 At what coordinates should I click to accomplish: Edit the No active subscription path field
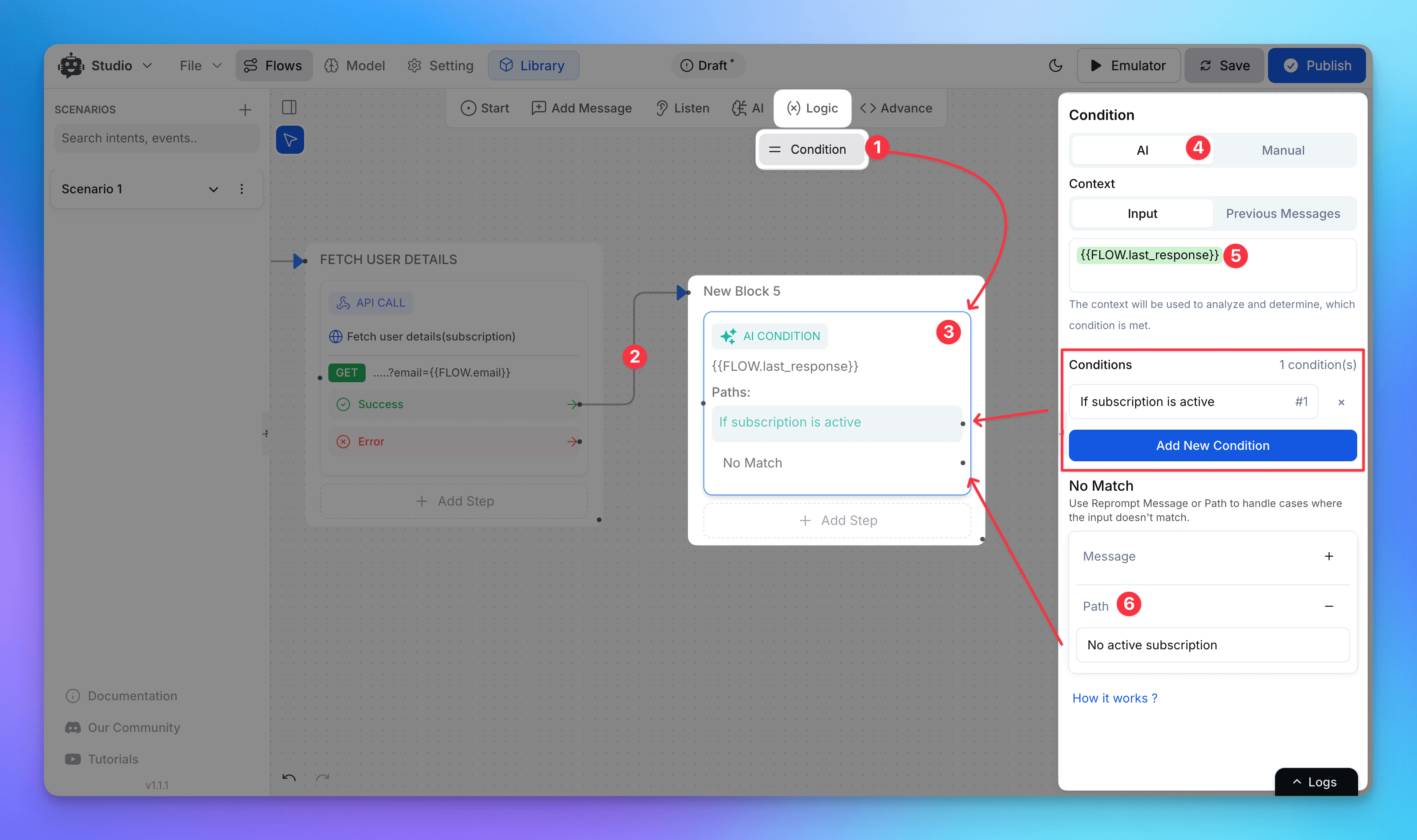tap(1213, 645)
